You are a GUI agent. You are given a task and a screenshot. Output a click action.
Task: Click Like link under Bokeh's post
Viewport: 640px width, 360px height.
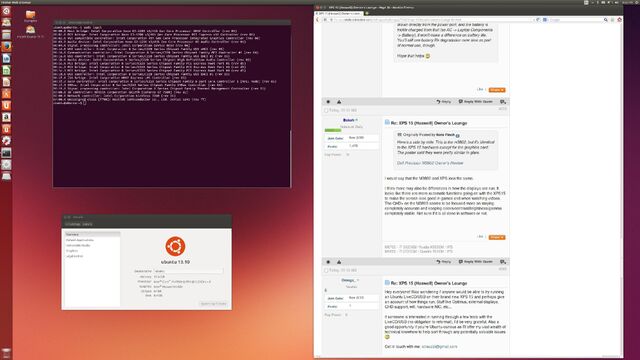pyautogui.click(x=480, y=237)
